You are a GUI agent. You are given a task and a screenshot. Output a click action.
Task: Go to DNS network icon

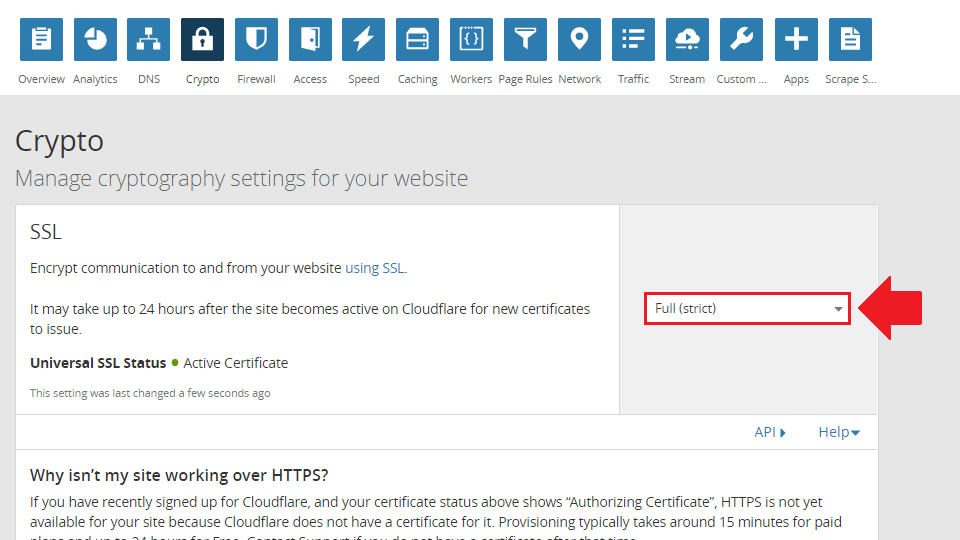(x=149, y=40)
